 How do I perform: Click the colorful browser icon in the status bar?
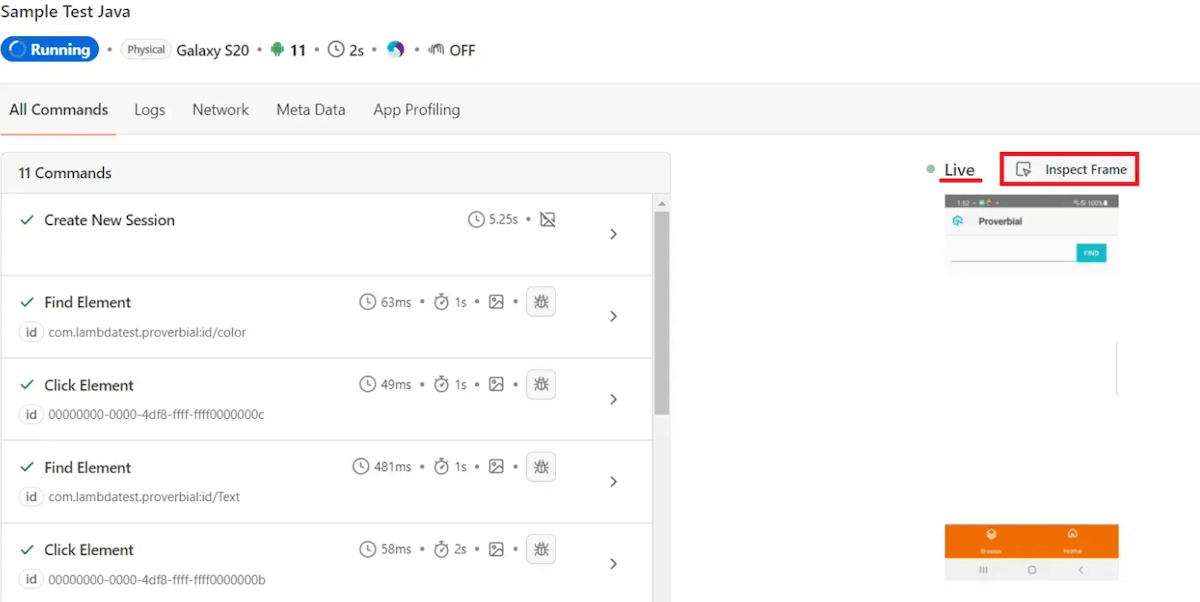[x=396, y=49]
